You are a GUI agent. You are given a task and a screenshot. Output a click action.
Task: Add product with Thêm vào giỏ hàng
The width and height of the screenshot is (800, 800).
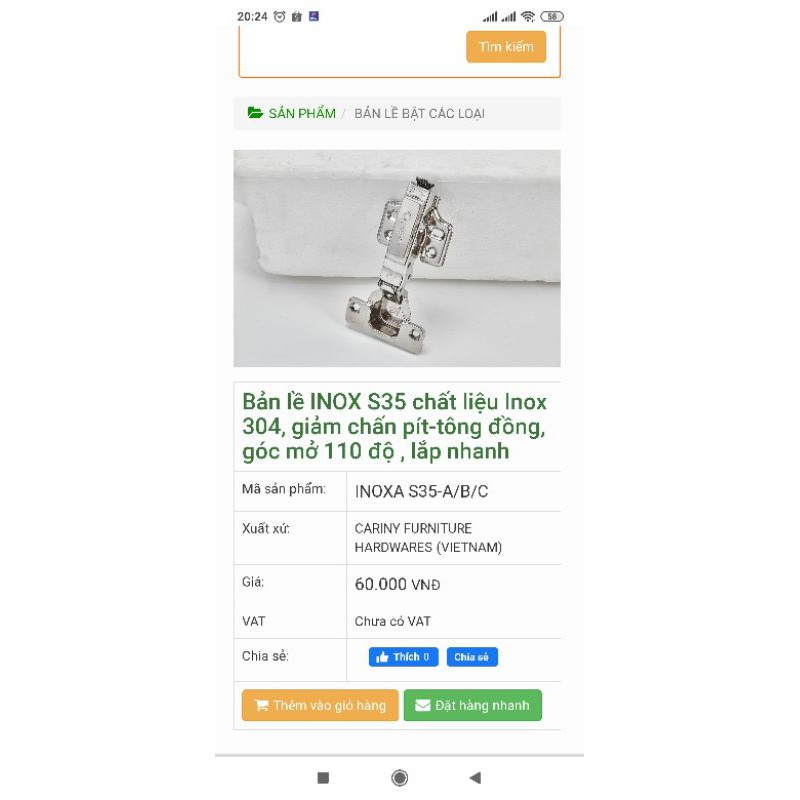click(x=320, y=705)
